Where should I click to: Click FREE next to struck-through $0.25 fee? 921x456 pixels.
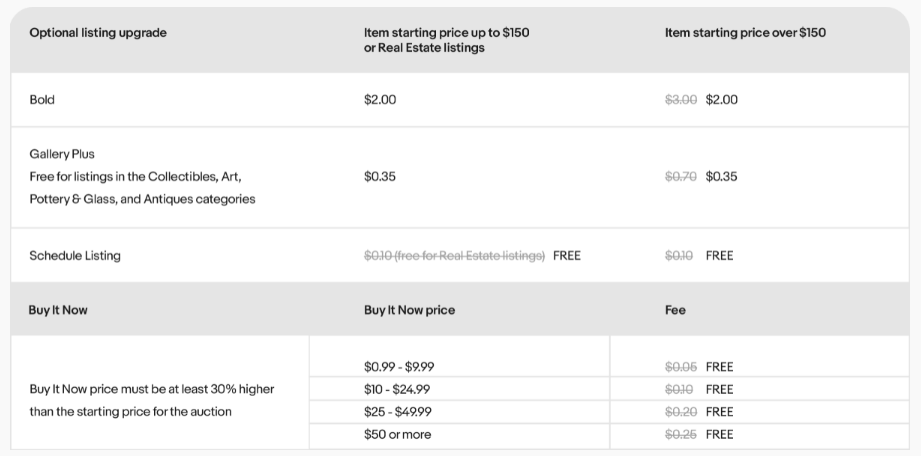coord(720,435)
